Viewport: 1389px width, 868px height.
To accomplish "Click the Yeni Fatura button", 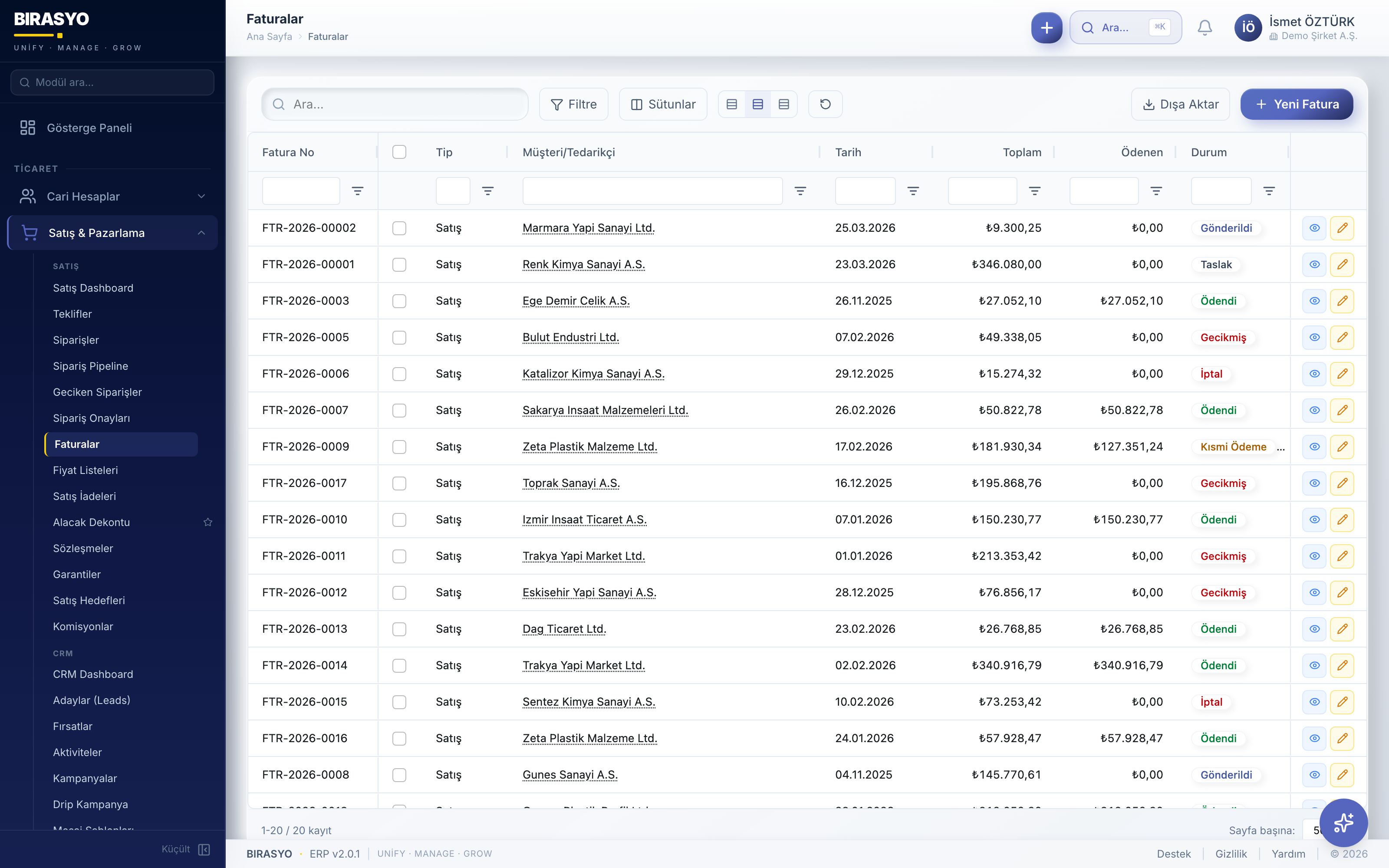I will (x=1297, y=104).
